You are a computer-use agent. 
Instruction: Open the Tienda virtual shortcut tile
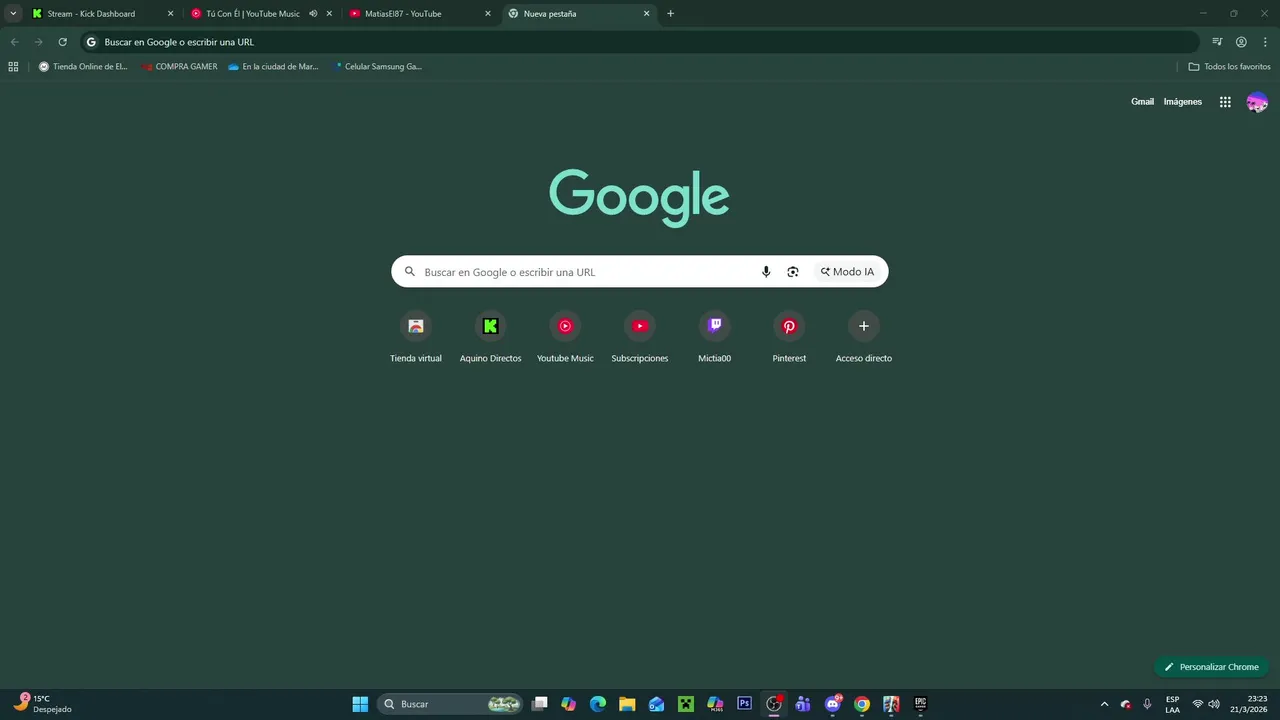(416, 337)
